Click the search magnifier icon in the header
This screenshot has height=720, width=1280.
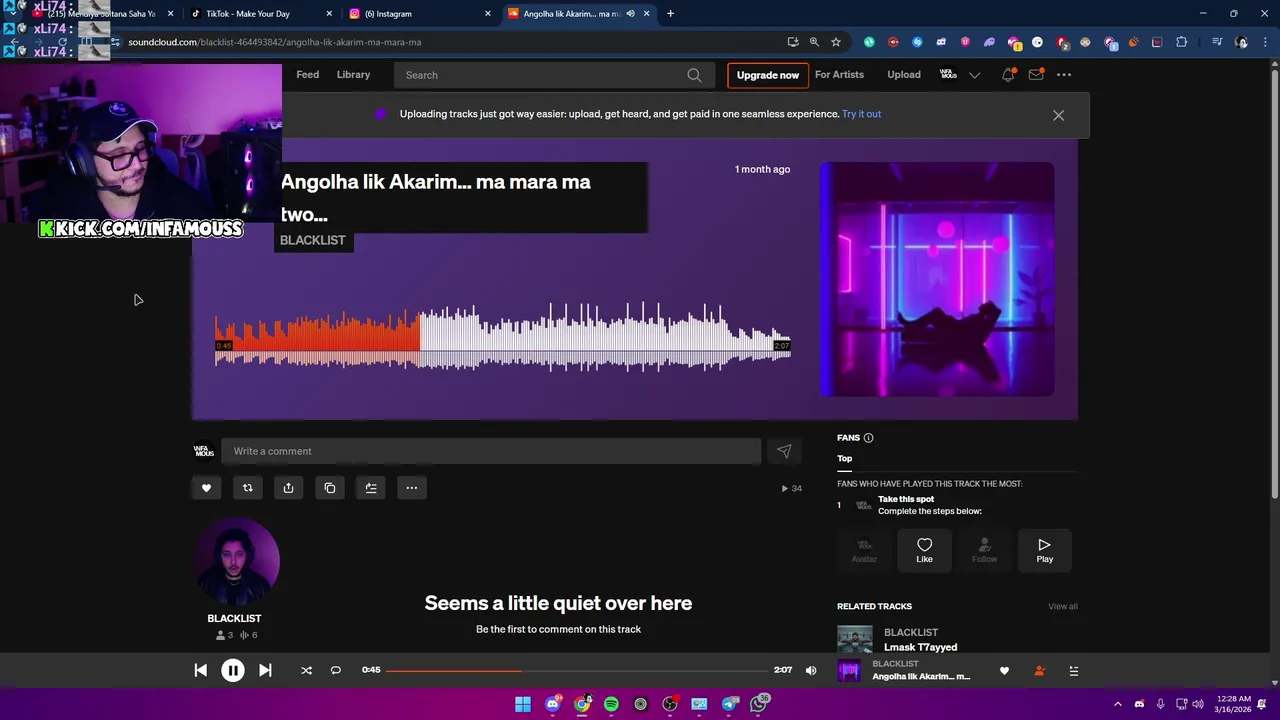(694, 75)
